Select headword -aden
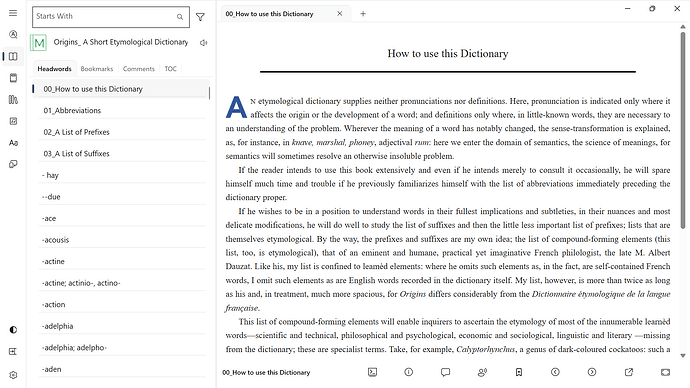Image resolution: width=690 pixels, height=388 pixels. [122, 369]
